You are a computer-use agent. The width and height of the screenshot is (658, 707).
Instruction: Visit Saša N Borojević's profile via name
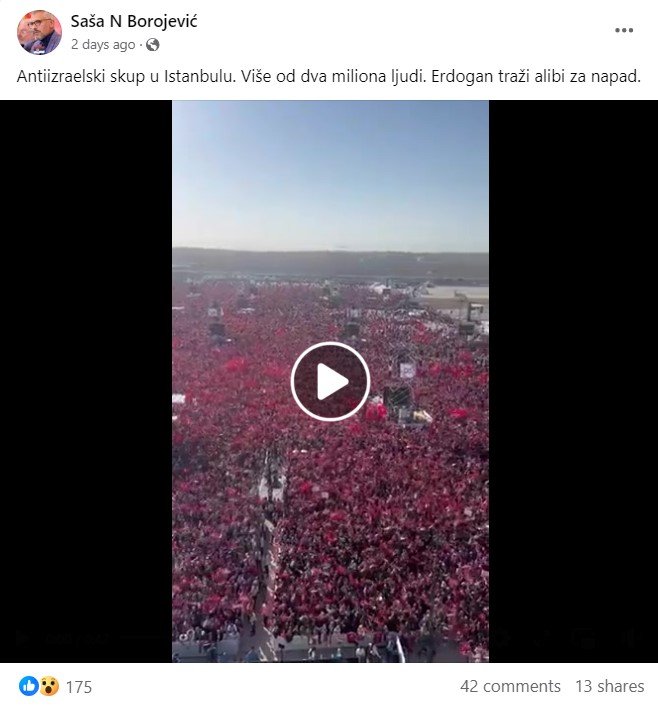[134, 21]
